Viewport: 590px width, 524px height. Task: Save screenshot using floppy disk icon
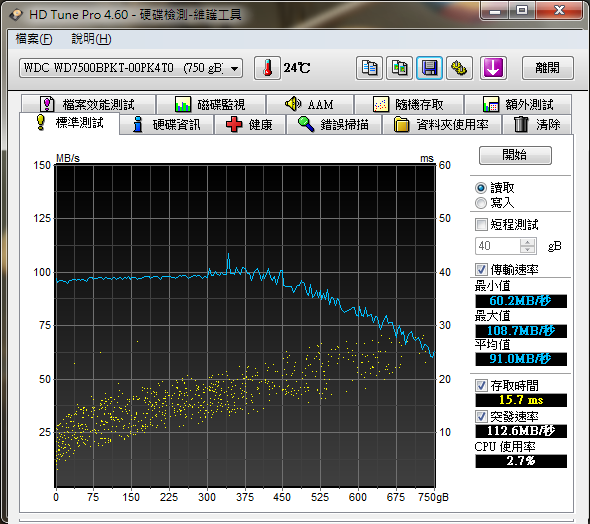pyautogui.click(x=429, y=68)
